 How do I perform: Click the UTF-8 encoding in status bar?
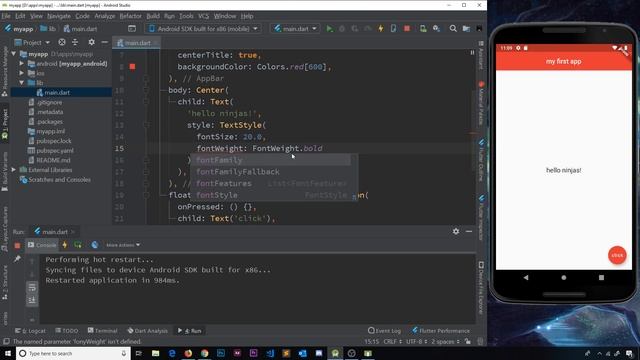416,341
